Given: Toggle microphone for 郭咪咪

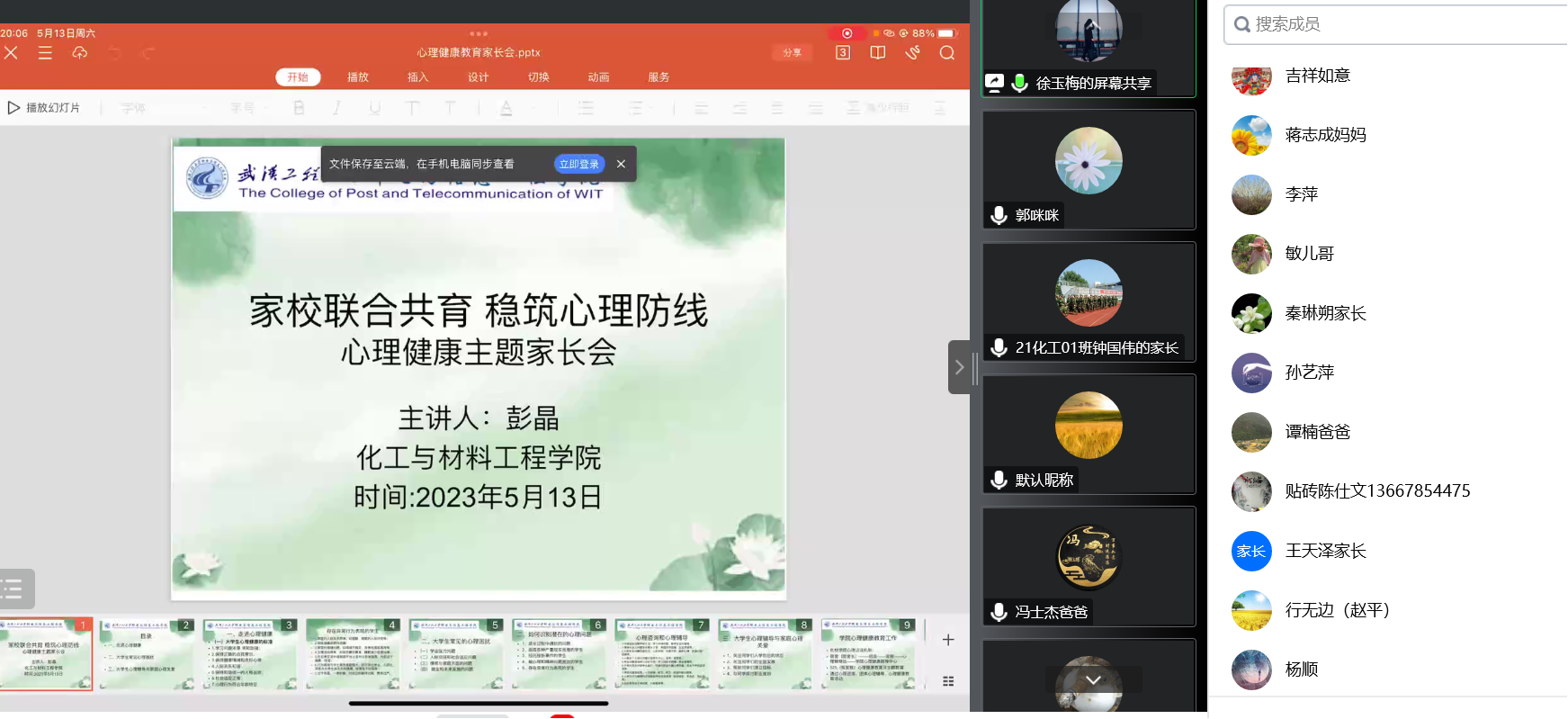Looking at the screenshot, I should [x=999, y=215].
